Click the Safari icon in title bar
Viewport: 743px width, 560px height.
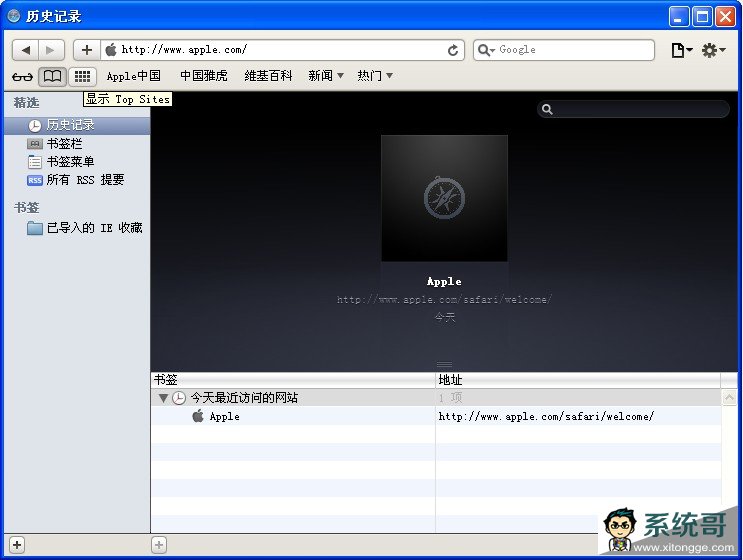point(14,16)
